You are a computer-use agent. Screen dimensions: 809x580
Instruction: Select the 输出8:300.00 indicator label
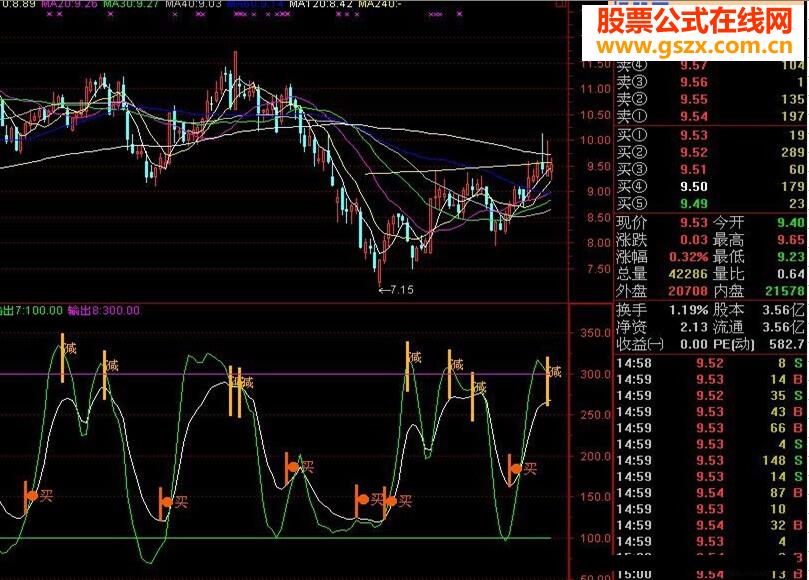[104, 311]
